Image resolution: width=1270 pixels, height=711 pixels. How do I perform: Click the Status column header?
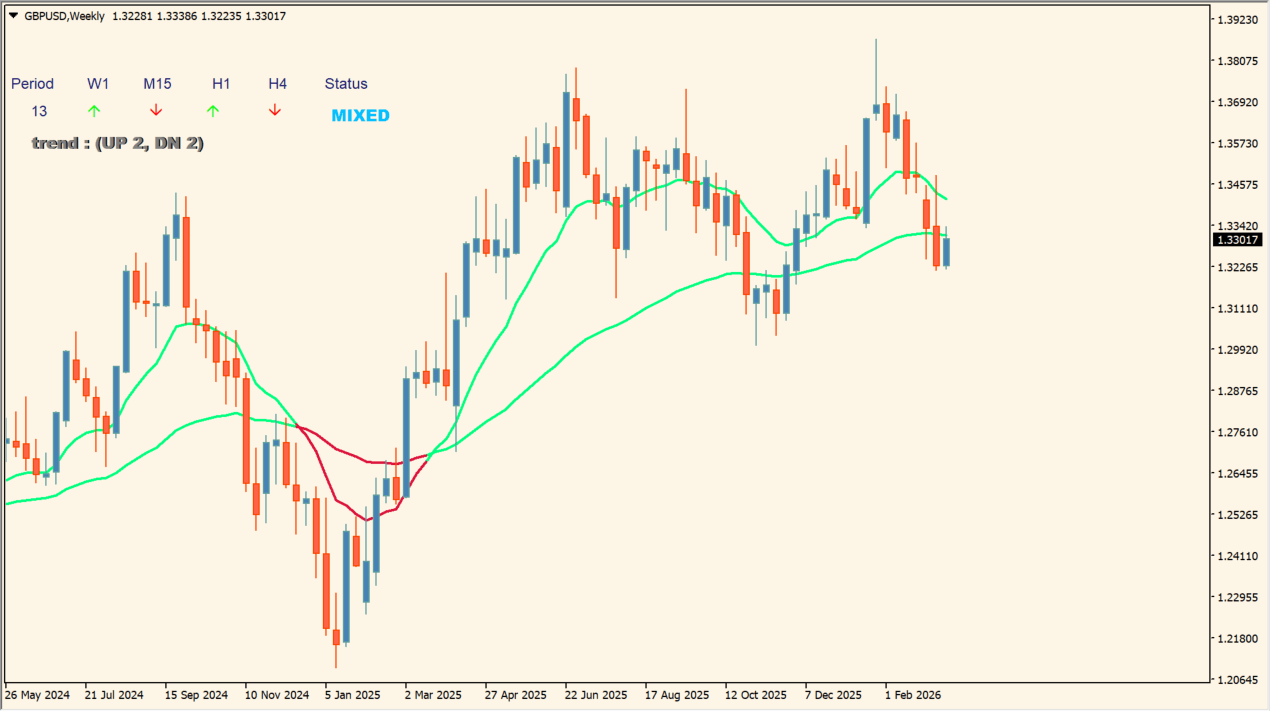(345, 84)
